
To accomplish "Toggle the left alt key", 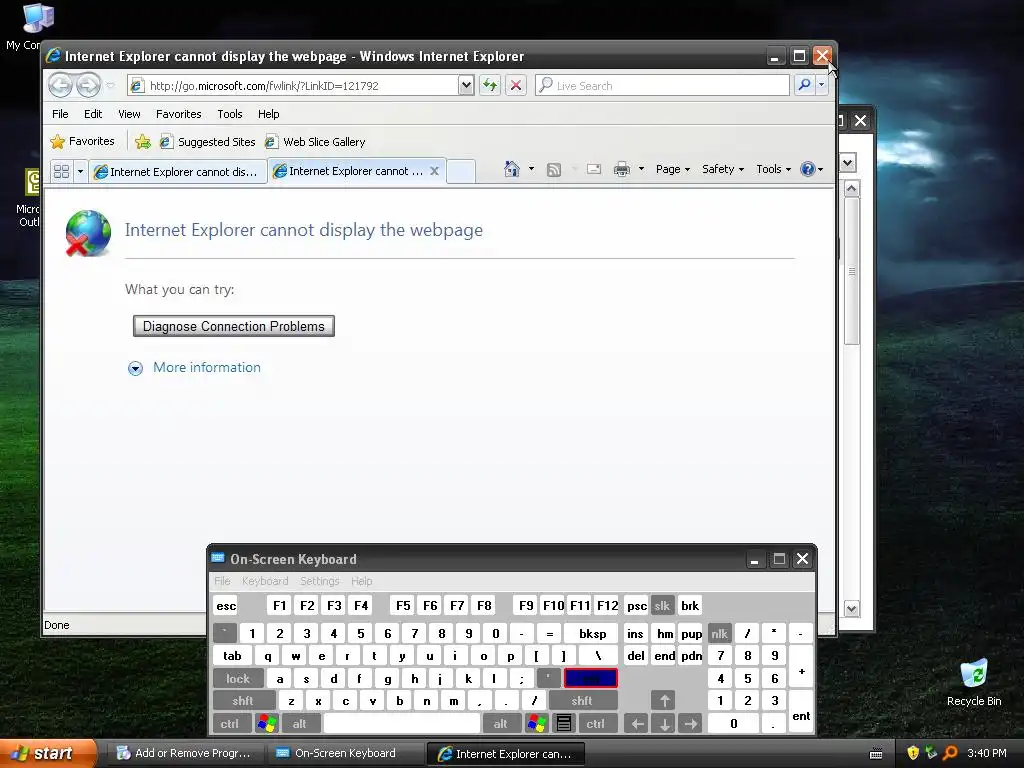I will pos(300,724).
